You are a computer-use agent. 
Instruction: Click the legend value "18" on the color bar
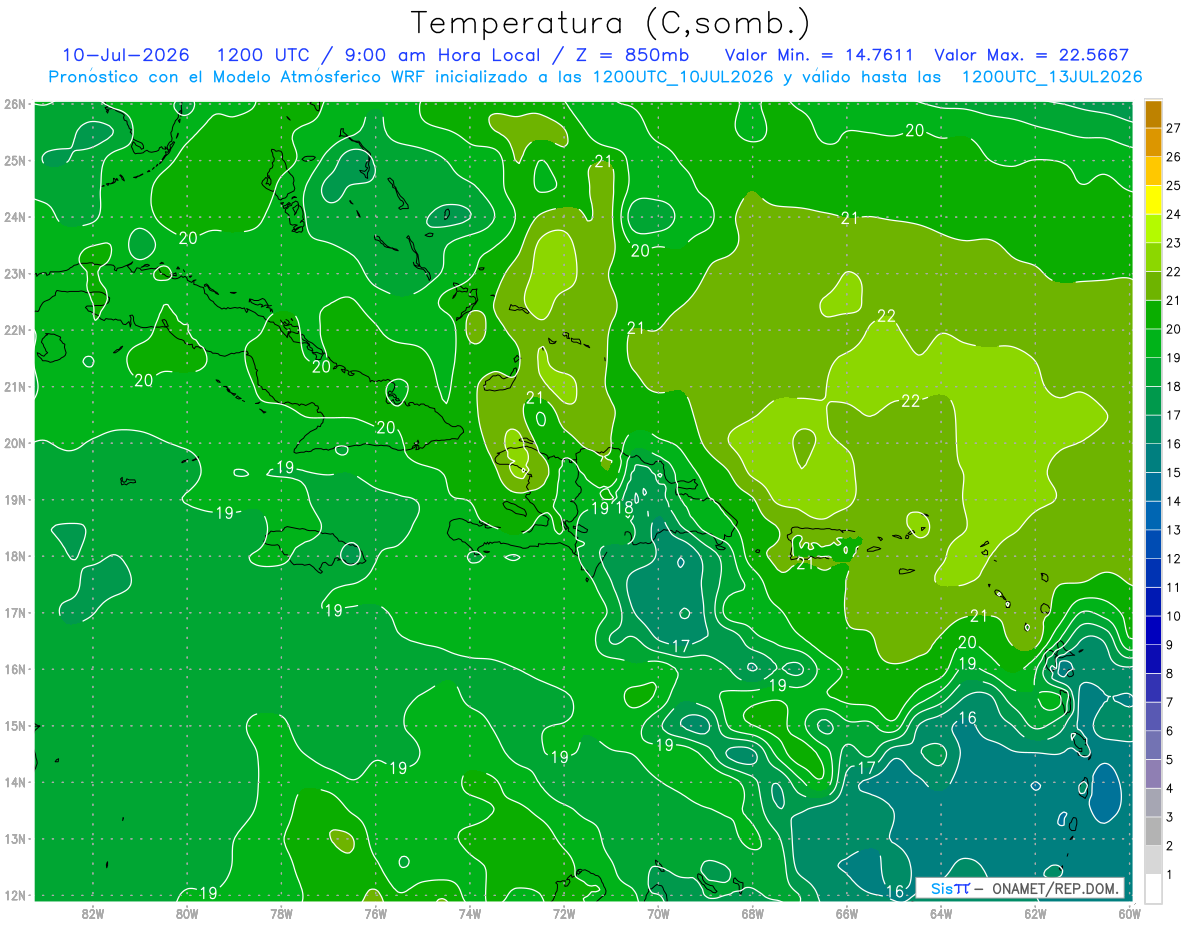[1174, 386]
